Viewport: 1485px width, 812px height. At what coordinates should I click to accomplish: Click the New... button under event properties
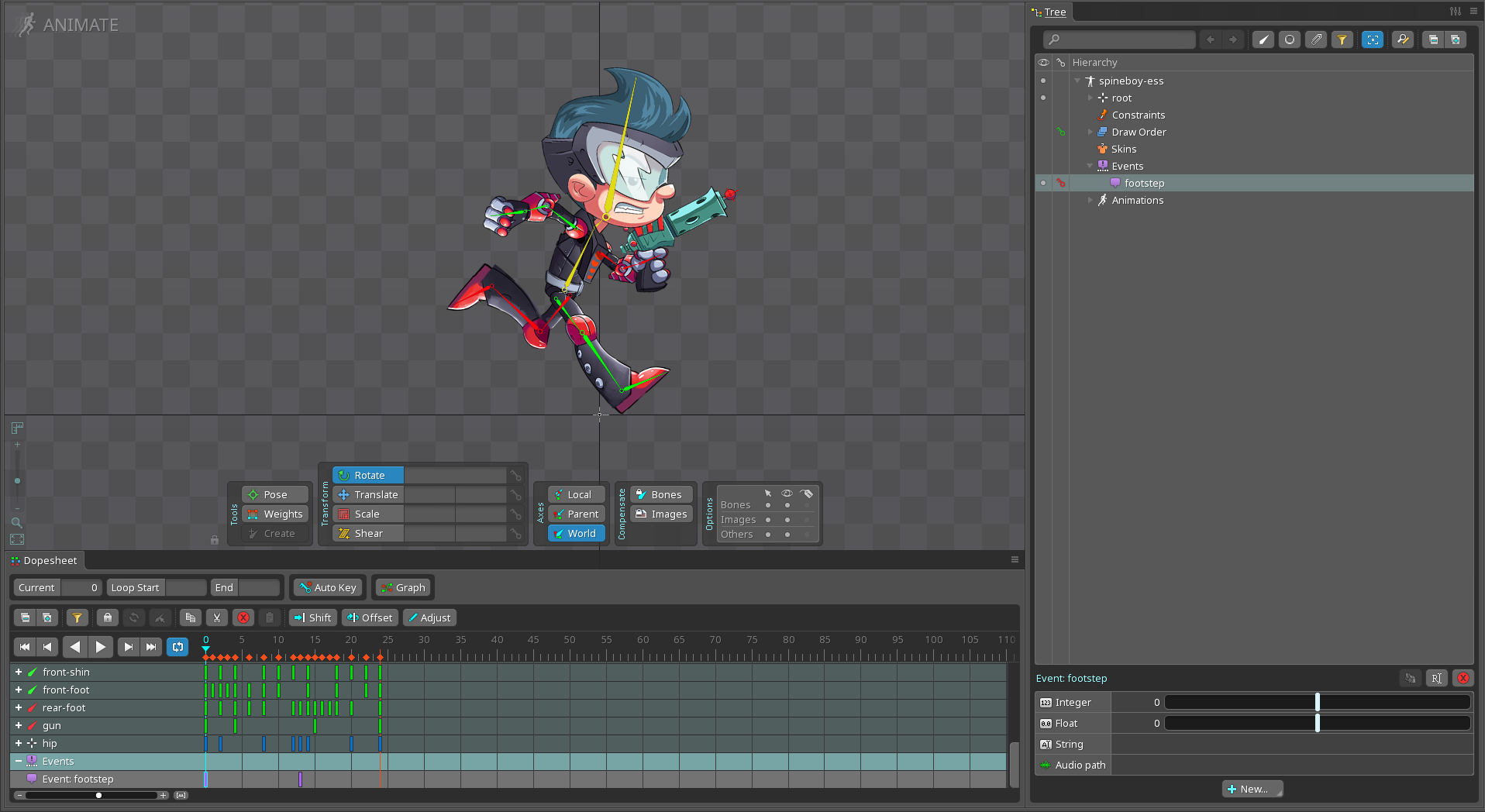(1252, 789)
